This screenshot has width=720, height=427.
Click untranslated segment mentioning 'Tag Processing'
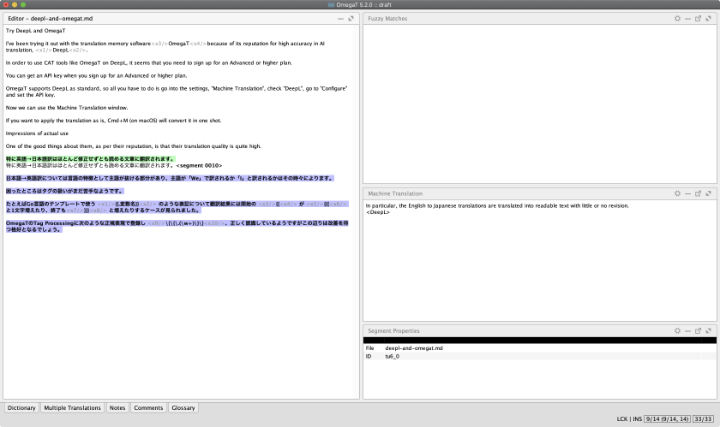(x=177, y=226)
